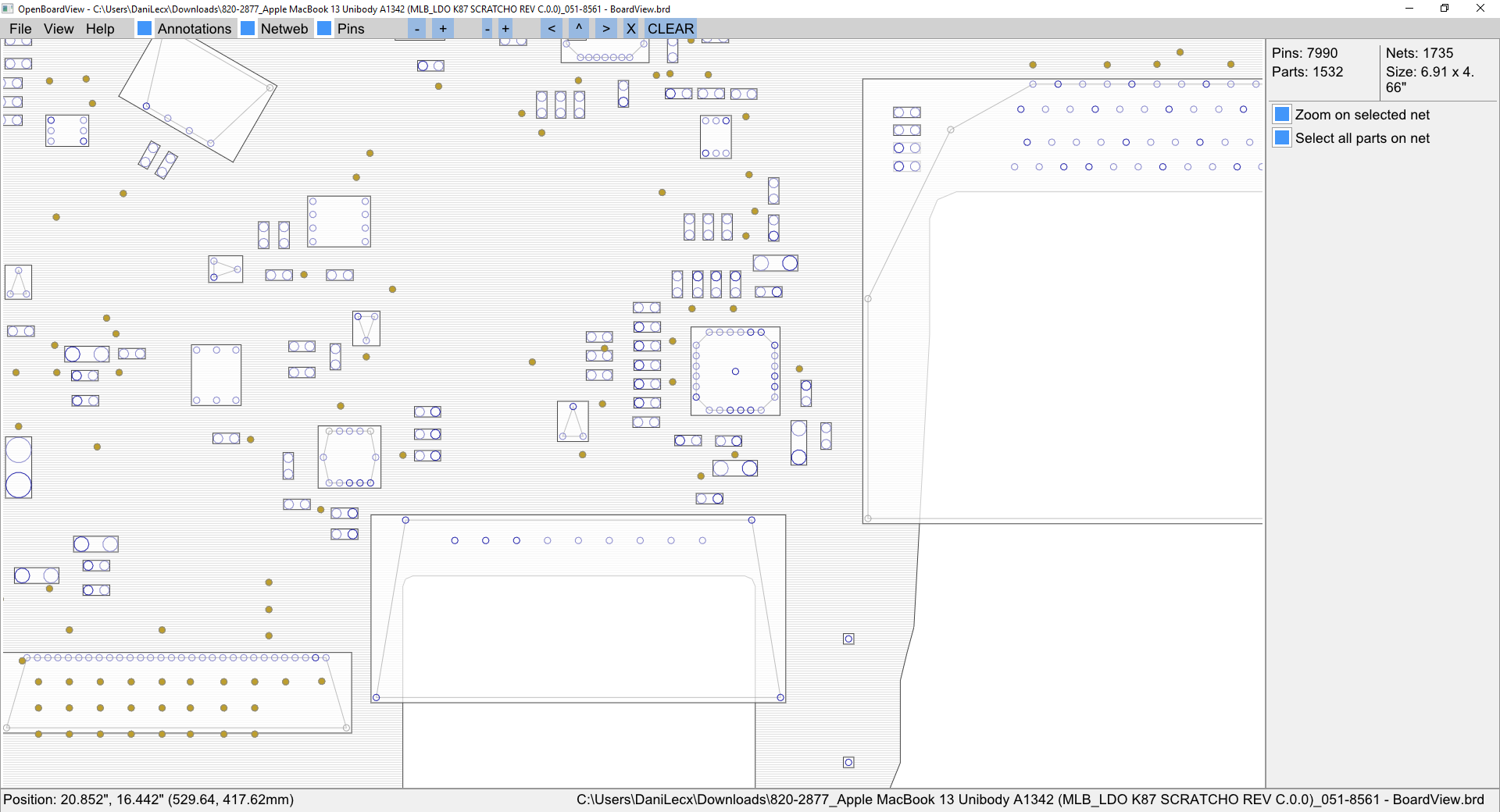Click the plus button nearest the Pins checkbox
This screenshot has height=812, width=1500.
click(x=443, y=29)
